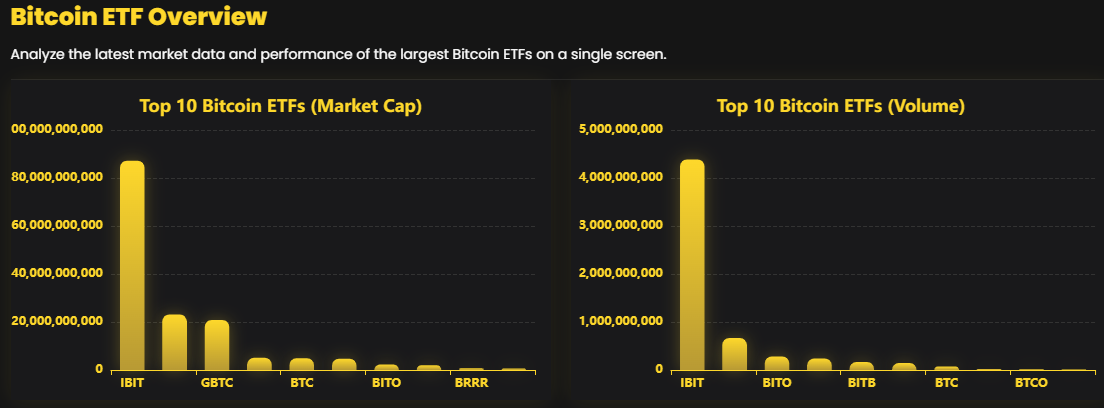Click the 4,000,000,000 volume axis label
This screenshot has height=408, width=1104.
click(621, 178)
